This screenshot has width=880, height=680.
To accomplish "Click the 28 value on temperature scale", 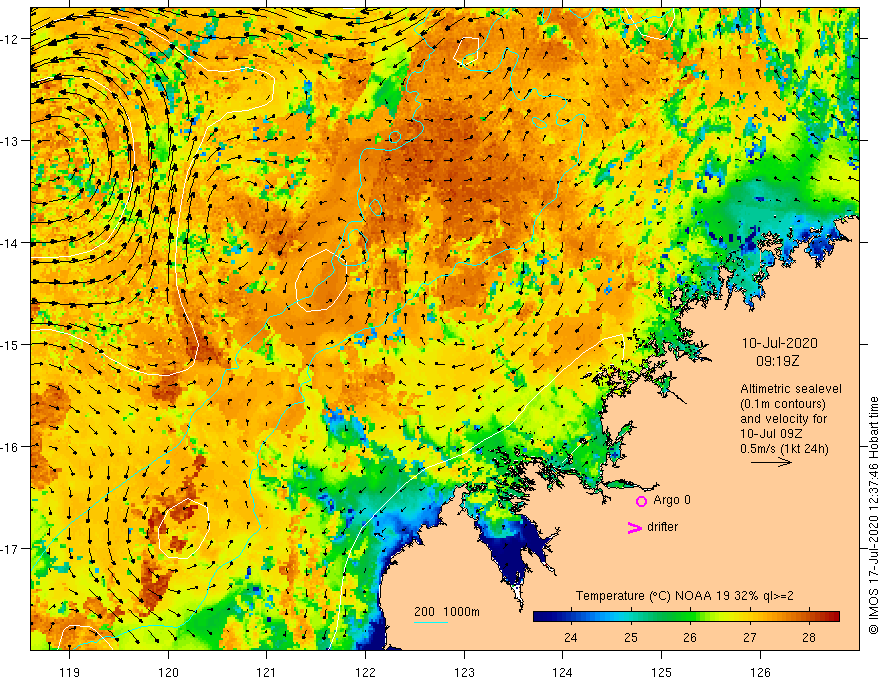I will click(809, 637).
